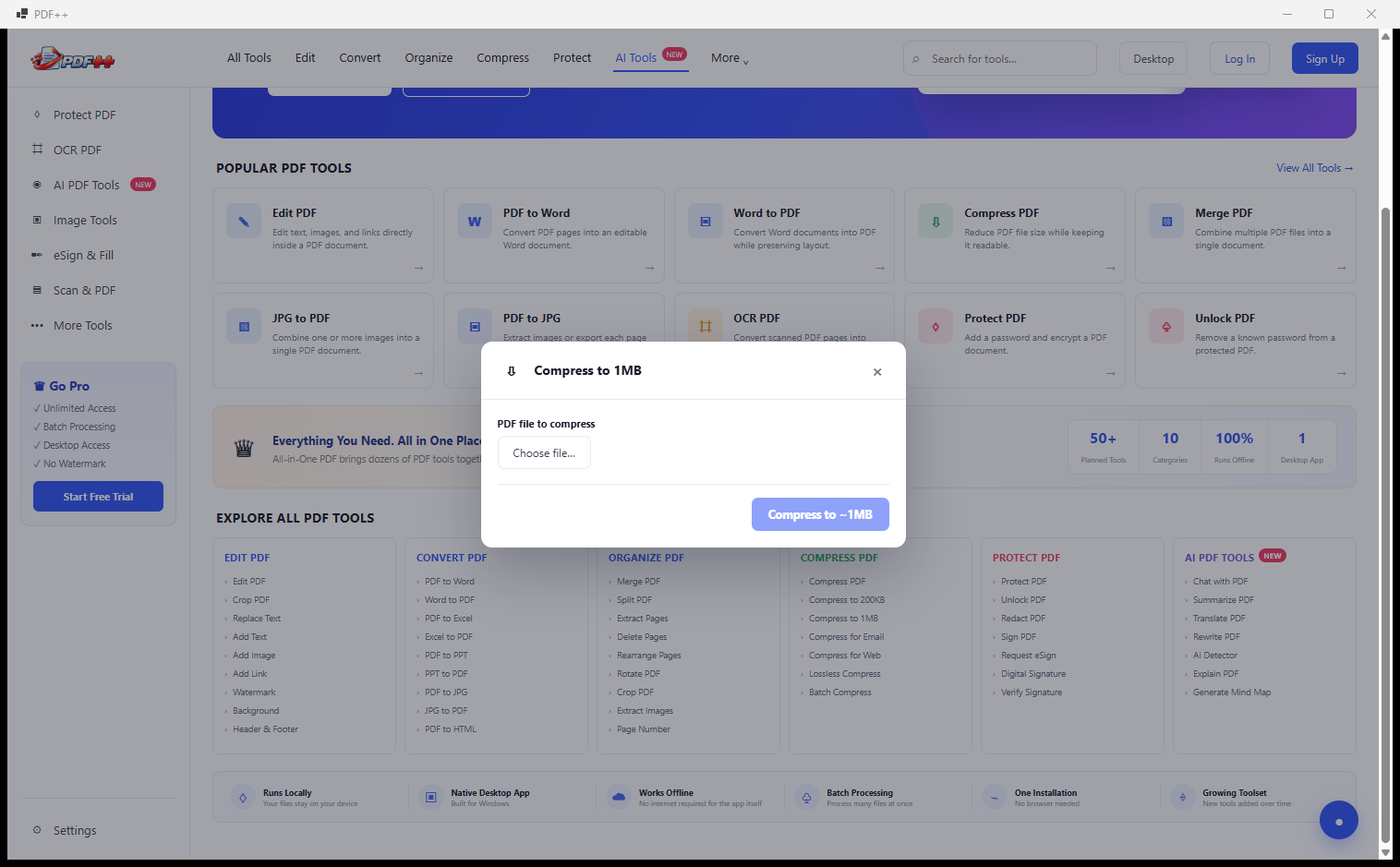Open the Crop PDF link under Edit PDF

click(251, 600)
